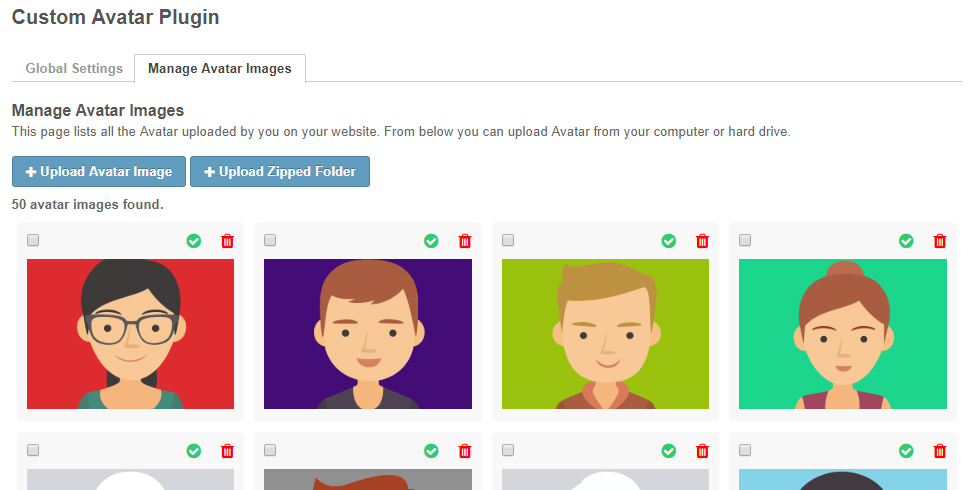Click trash icon on card beneath red glasses-woman avatar
Screen dimensions: 974x490
pos(227,451)
